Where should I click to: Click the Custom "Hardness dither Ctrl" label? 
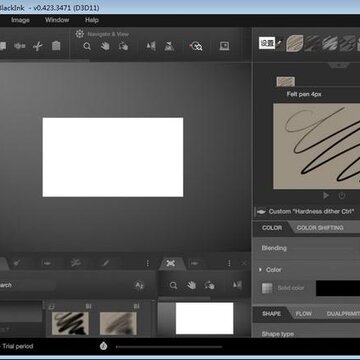coord(311,212)
